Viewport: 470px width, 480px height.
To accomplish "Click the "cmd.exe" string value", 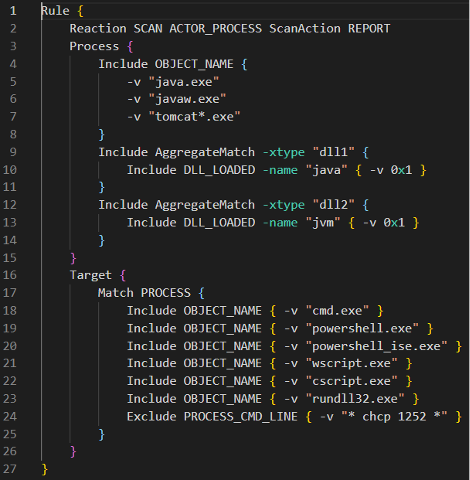I will [337, 311].
